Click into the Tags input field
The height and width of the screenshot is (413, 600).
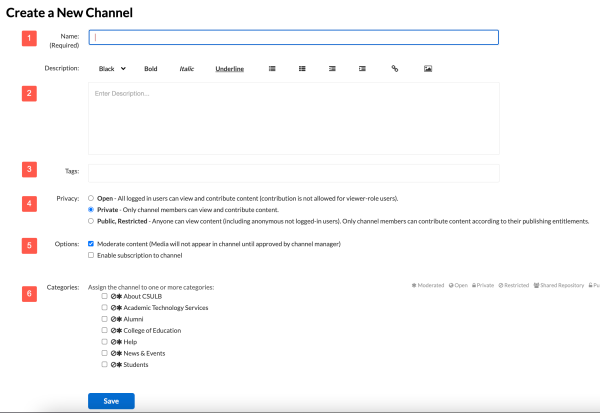pos(293,173)
